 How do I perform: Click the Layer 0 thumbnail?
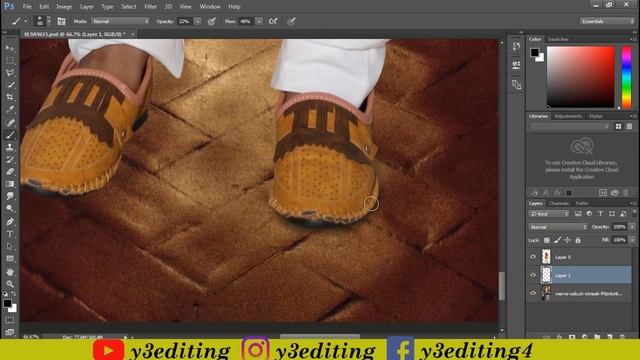546,257
